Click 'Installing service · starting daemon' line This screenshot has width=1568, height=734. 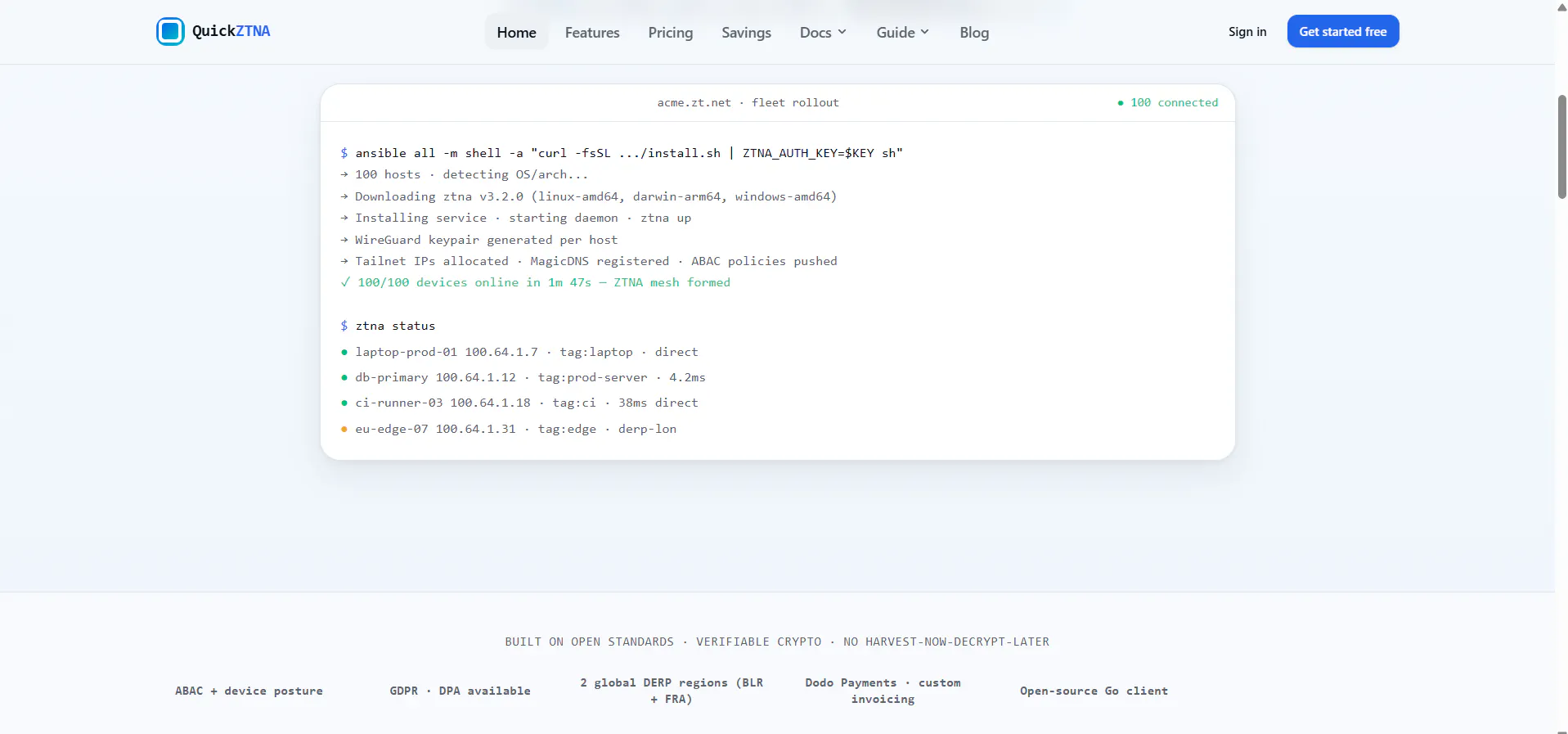[515, 218]
